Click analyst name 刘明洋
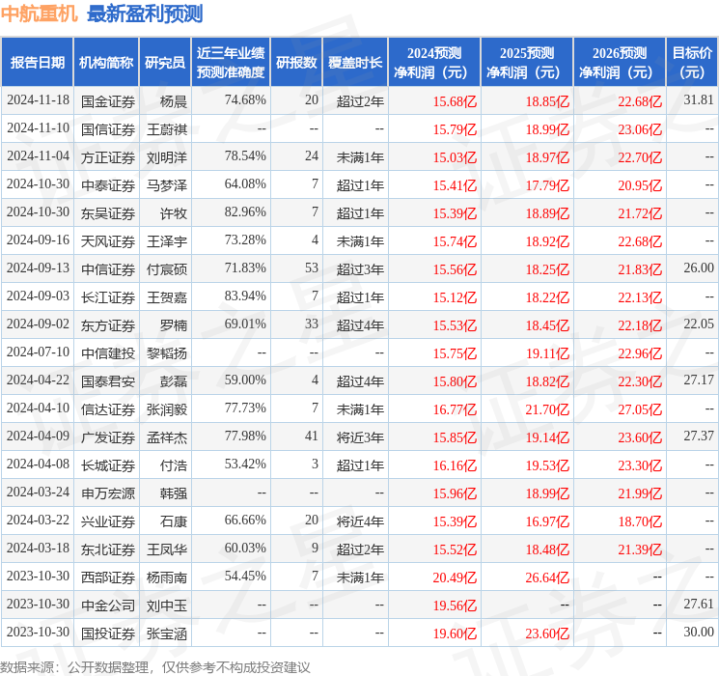This screenshot has width=719, height=676. pos(167,157)
